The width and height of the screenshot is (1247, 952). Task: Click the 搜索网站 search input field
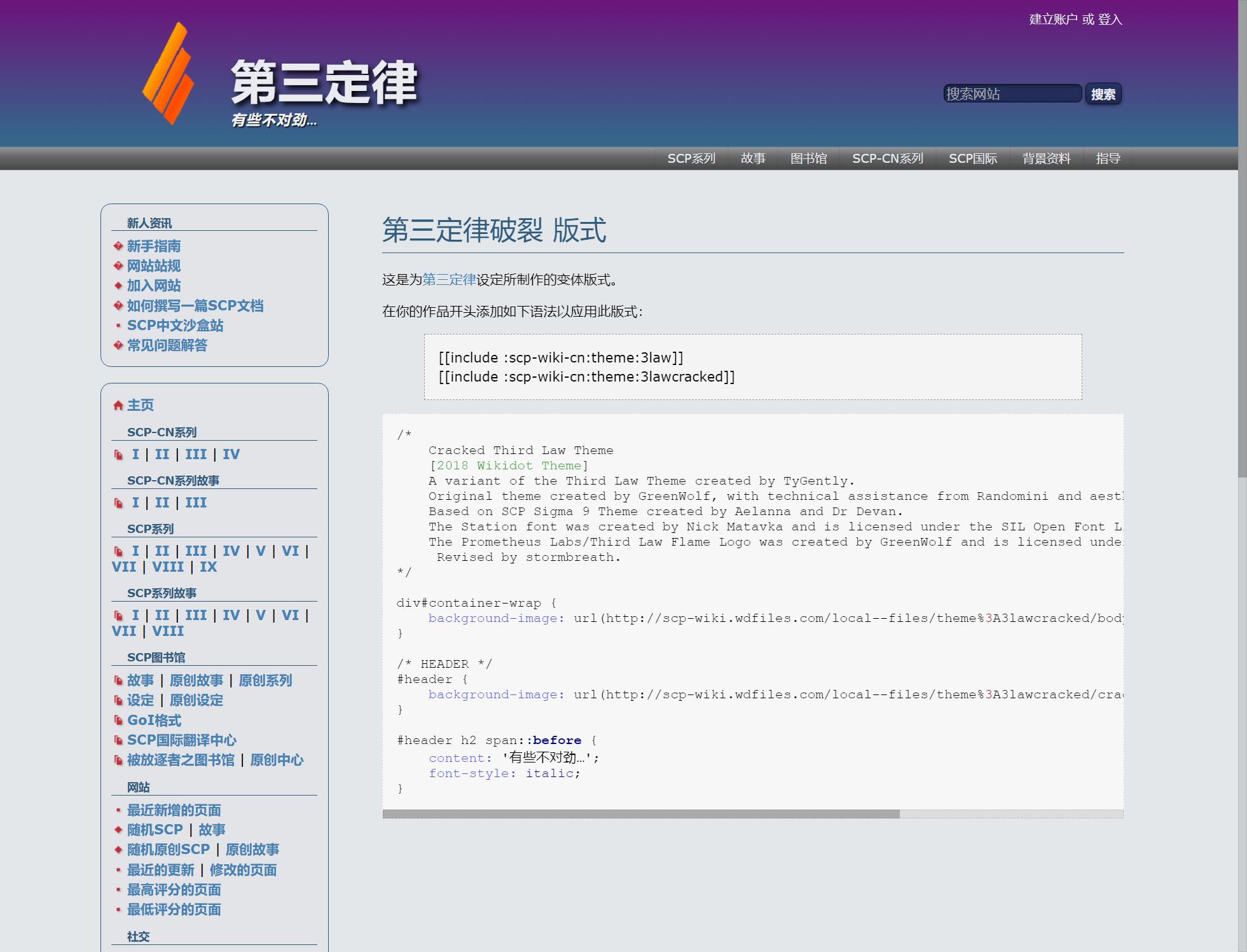point(1012,94)
